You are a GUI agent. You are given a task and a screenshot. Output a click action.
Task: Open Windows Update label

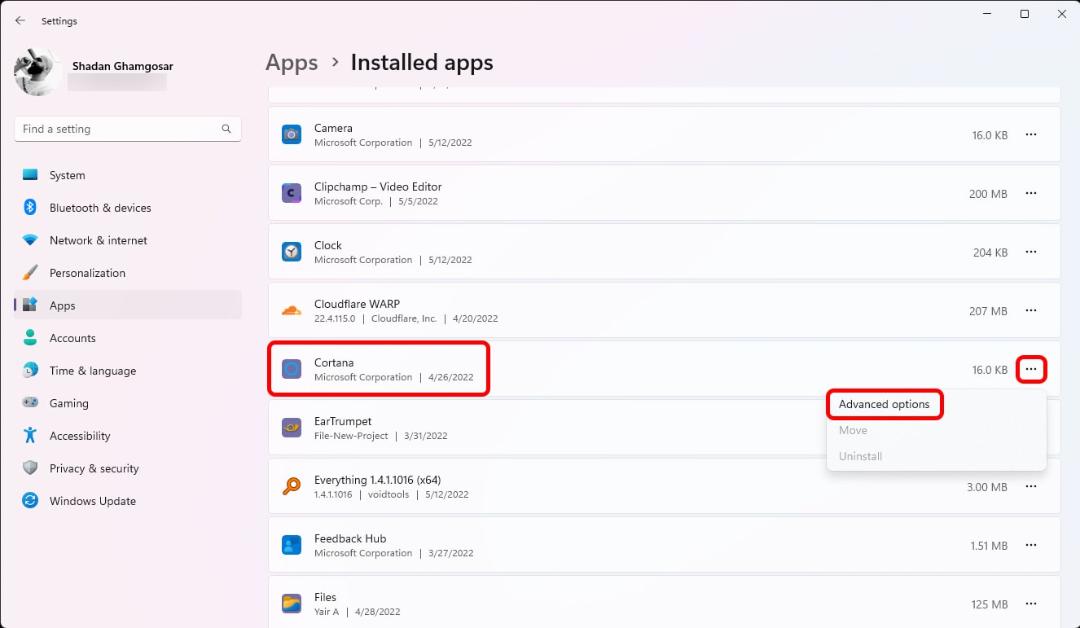(92, 501)
